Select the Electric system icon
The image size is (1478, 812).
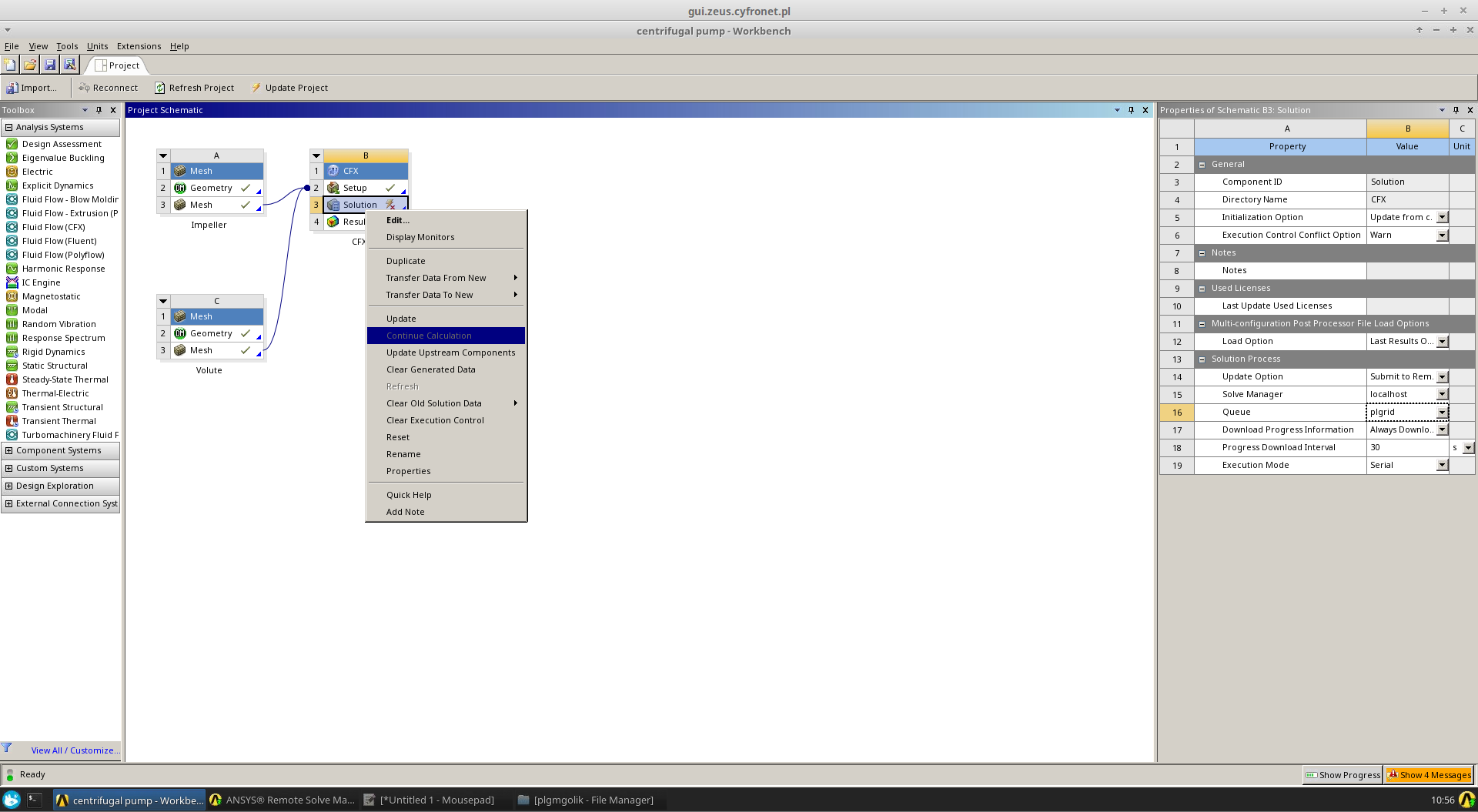click(12, 172)
